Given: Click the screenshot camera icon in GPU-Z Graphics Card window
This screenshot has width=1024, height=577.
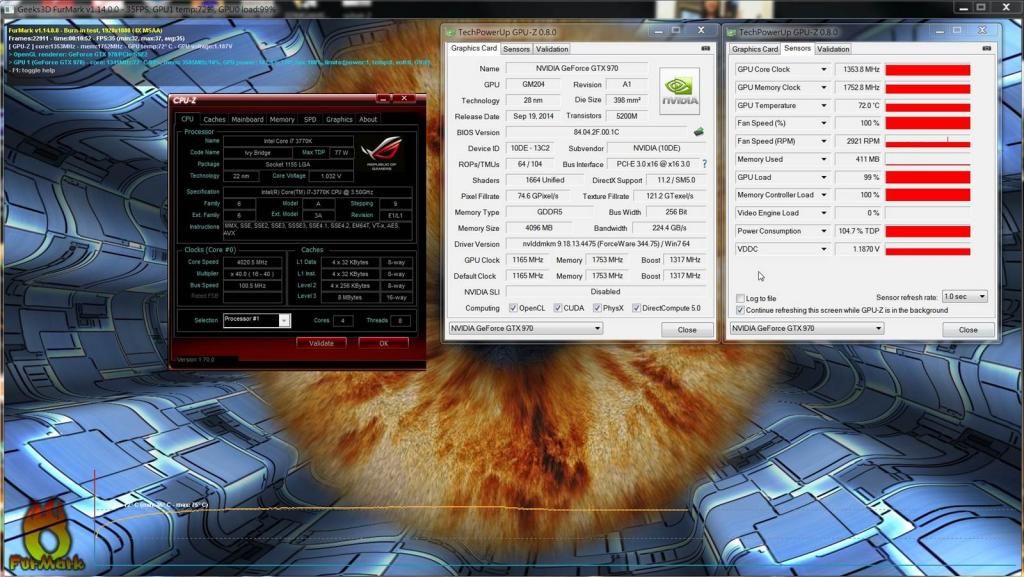Looking at the screenshot, I should [705, 48].
